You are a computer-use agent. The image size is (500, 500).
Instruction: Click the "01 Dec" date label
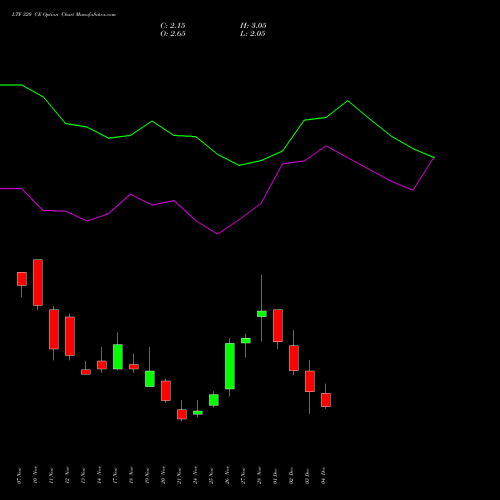(x=275, y=476)
